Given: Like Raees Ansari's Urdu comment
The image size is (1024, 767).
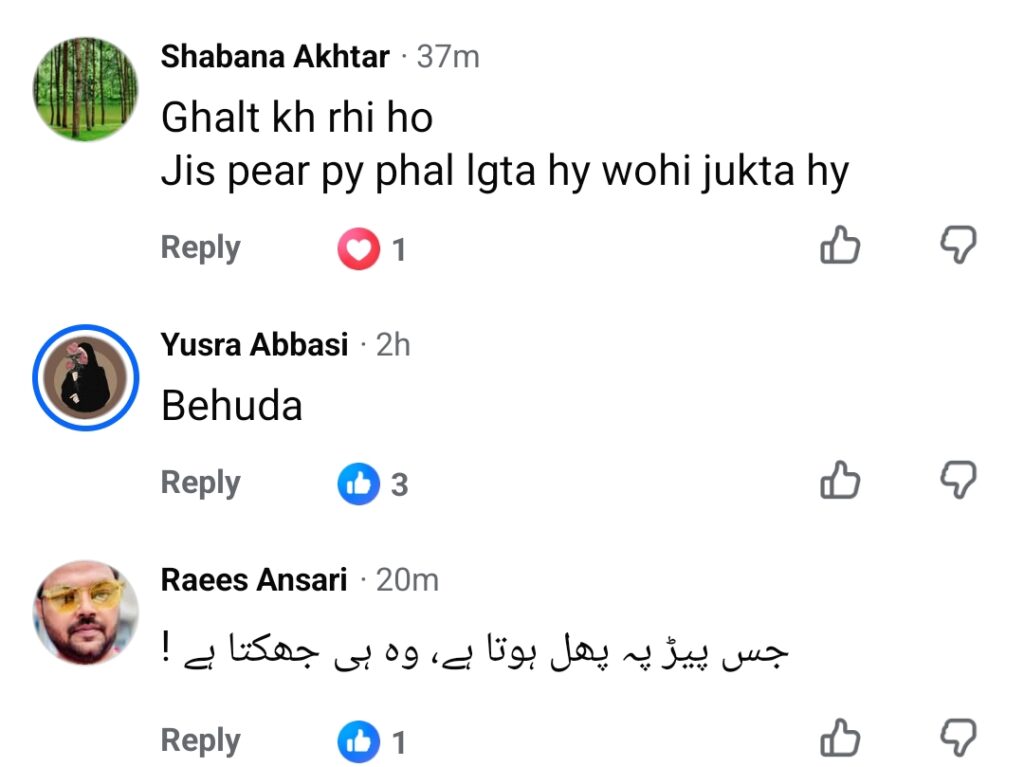Looking at the screenshot, I should 840,738.
